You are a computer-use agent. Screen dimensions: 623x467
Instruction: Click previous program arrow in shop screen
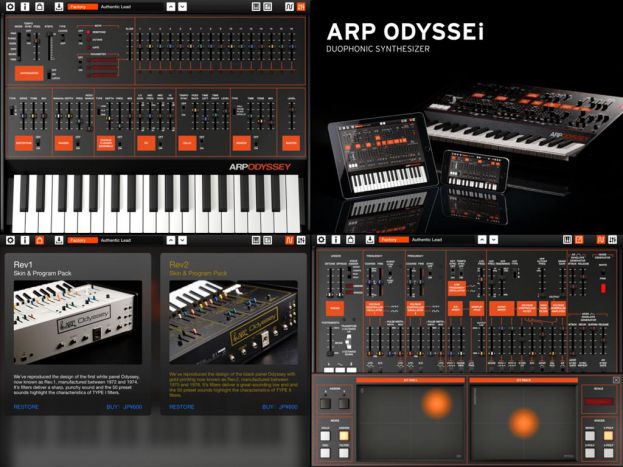pos(171,240)
